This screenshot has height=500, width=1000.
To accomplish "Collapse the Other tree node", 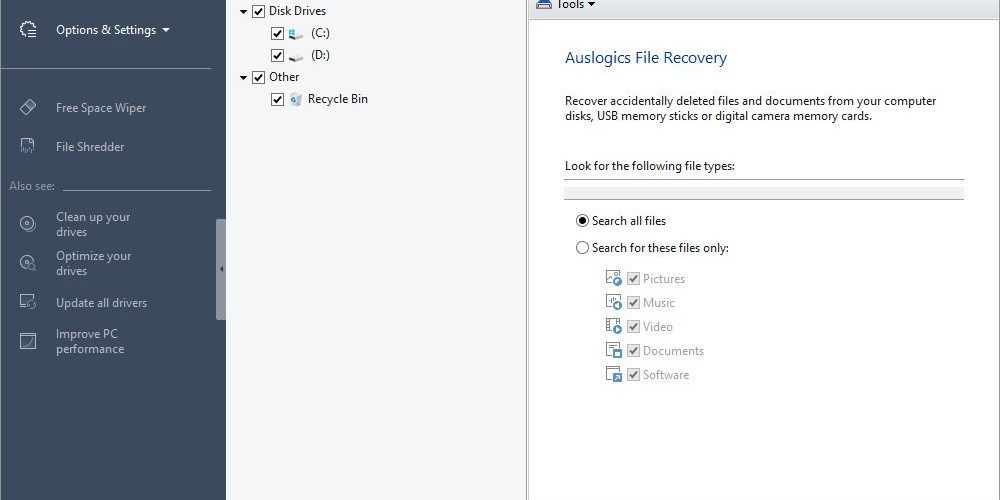I will click(x=243, y=77).
